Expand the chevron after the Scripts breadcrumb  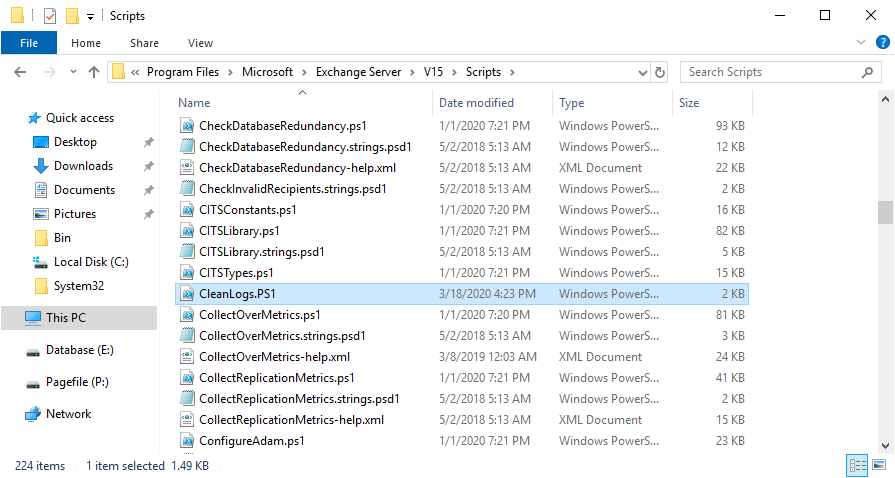(512, 73)
